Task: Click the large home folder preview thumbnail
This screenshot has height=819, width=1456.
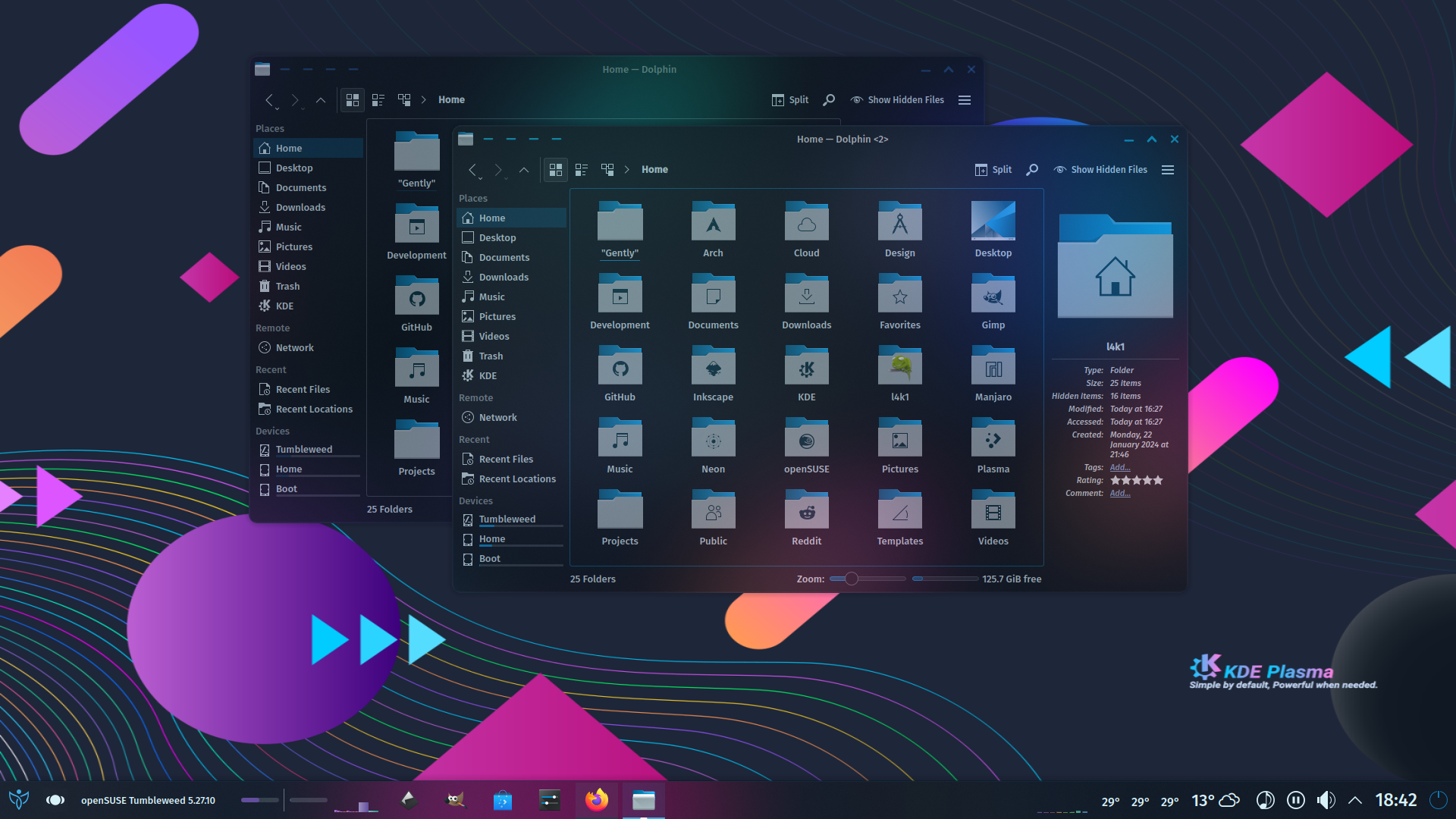Action: click(x=1115, y=266)
